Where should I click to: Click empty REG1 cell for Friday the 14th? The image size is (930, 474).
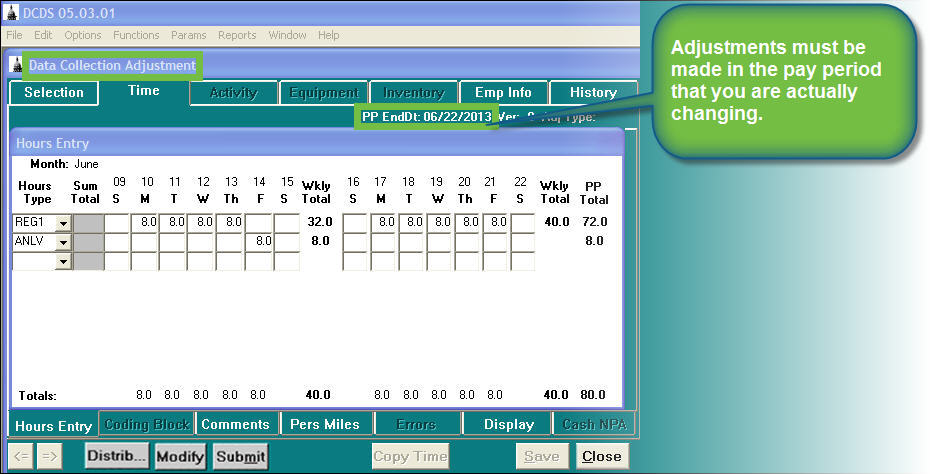tap(258, 222)
